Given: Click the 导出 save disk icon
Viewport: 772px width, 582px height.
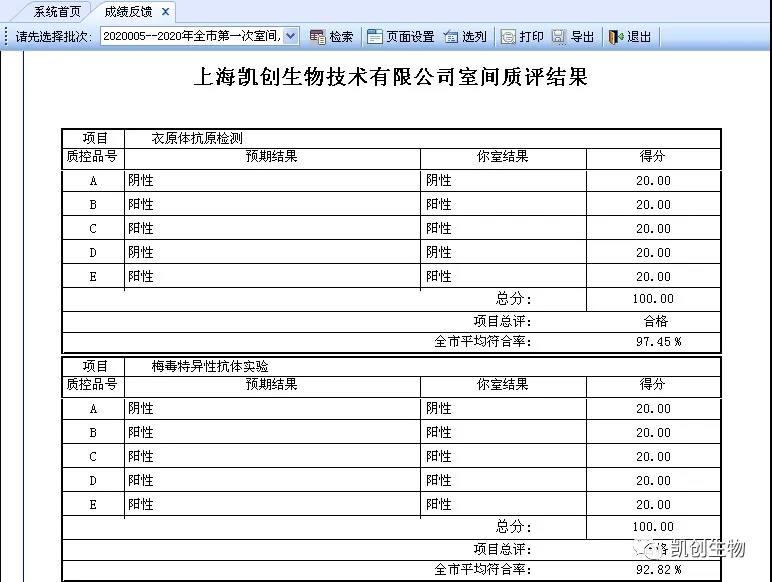Looking at the screenshot, I should [x=559, y=37].
